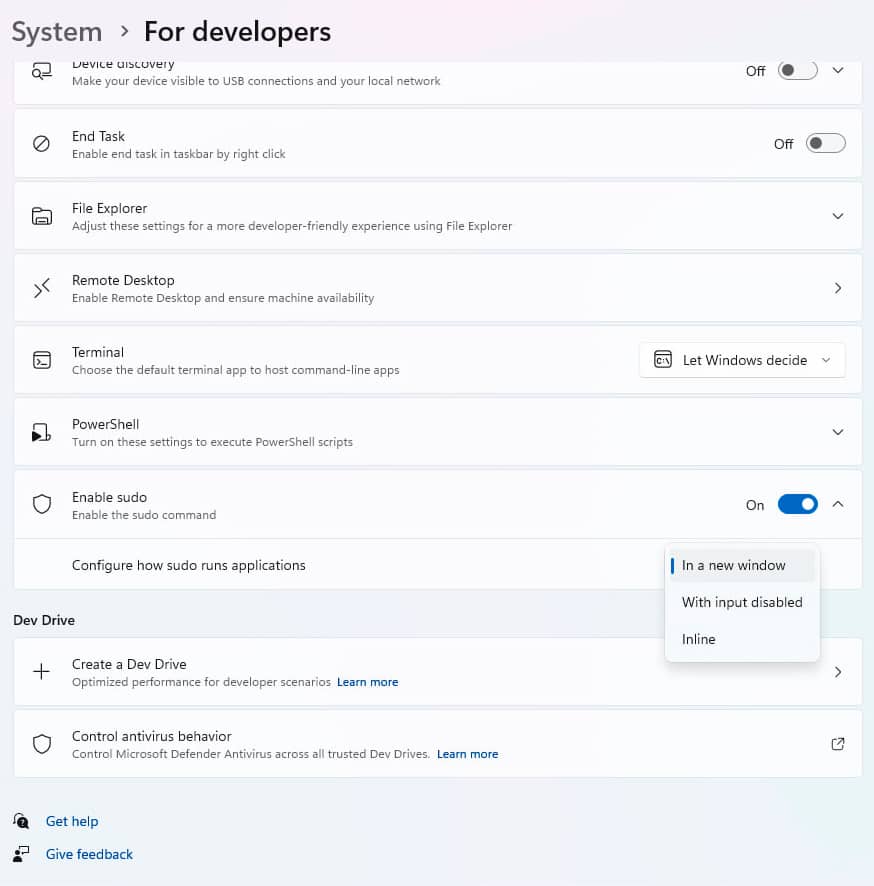The height and width of the screenshot is (886, 874).
Task: Click the File Explorer folder icon
Action: [41, 216]
